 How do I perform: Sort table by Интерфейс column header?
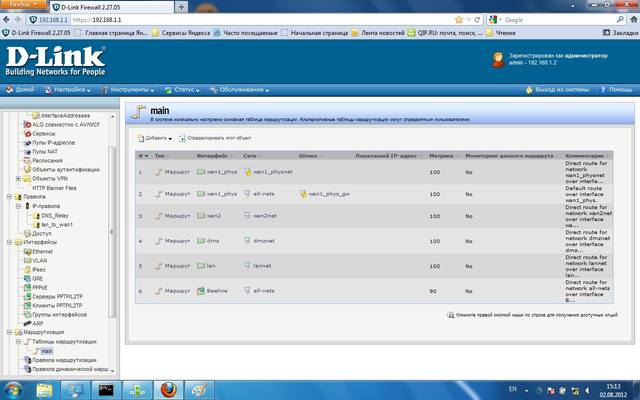(215, 156)
